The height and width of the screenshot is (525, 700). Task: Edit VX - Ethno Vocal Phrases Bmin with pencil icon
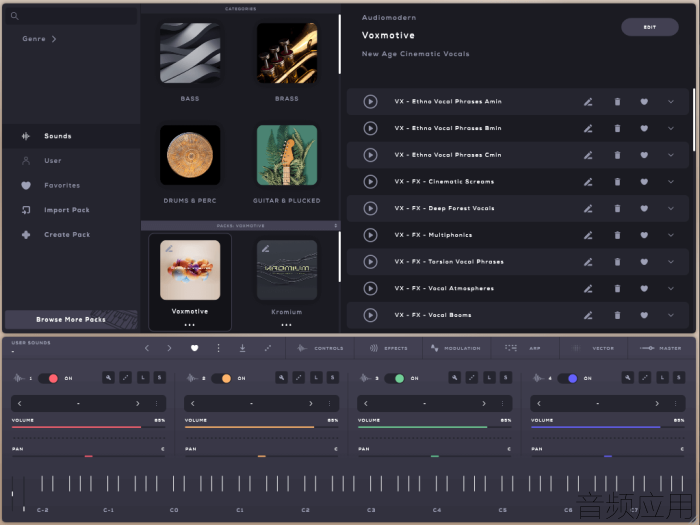coord(588,129)
